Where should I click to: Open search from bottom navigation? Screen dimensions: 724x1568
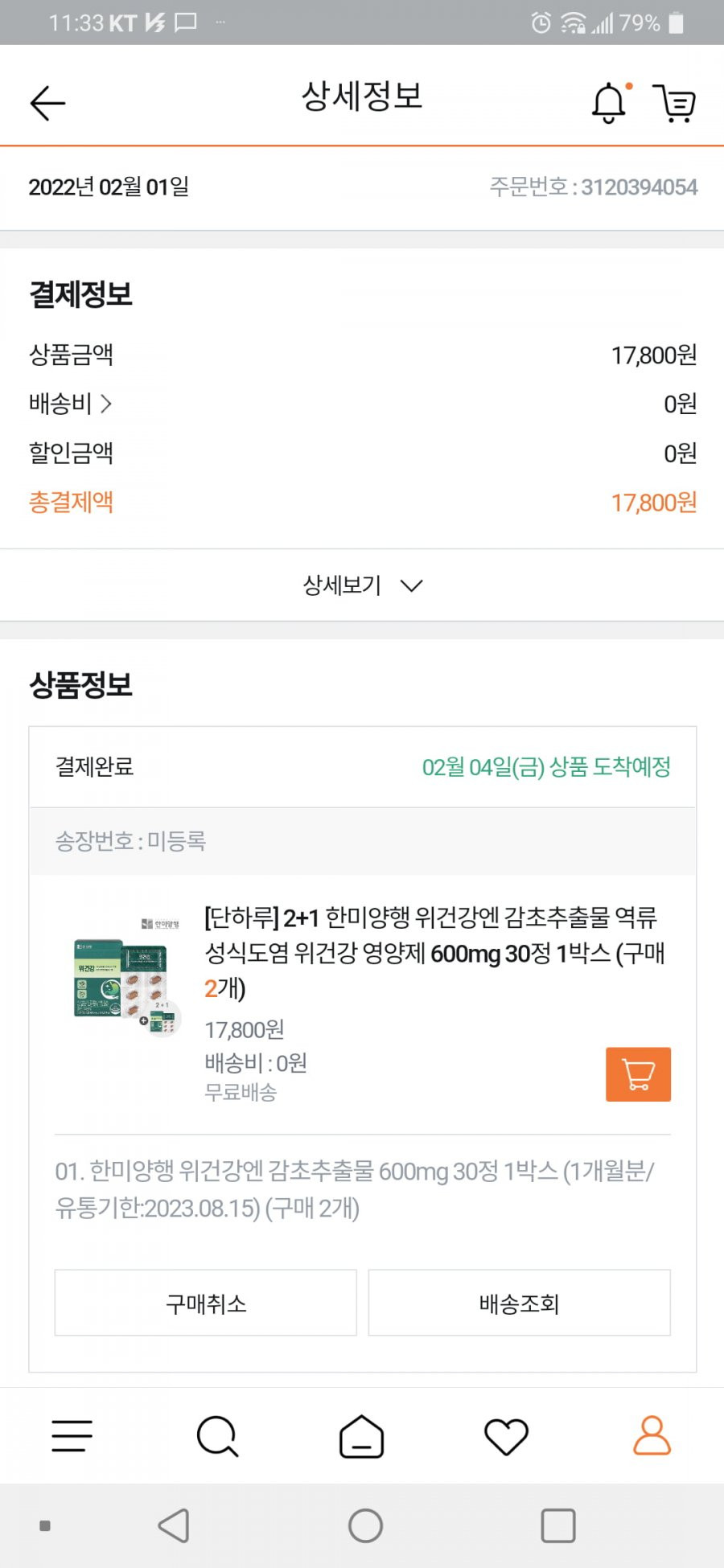point(217,1436)
